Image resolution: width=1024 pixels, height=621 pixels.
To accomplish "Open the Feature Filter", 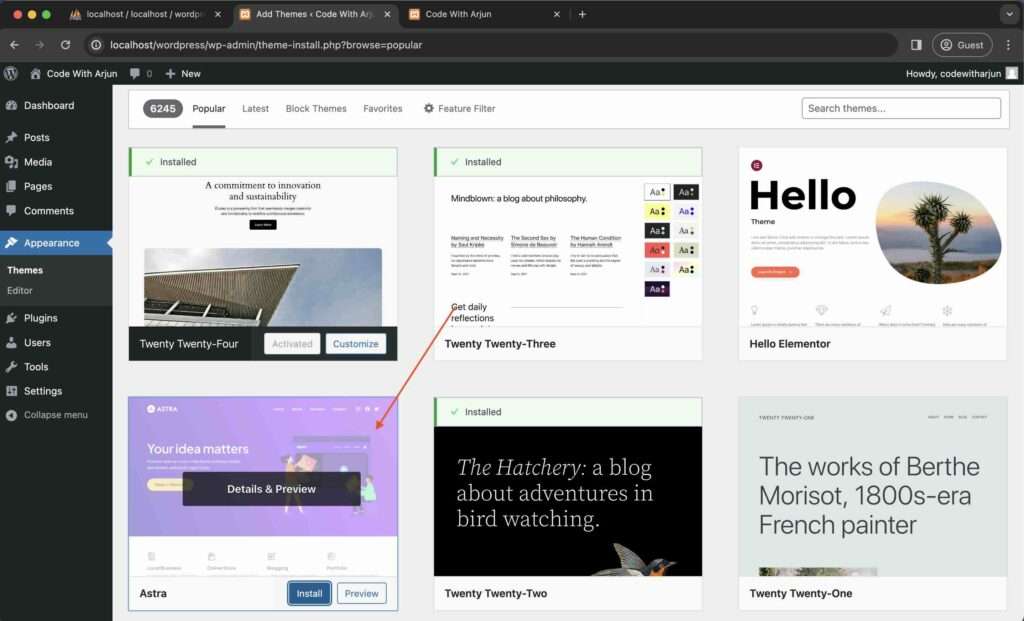I will tap(460, 108).
